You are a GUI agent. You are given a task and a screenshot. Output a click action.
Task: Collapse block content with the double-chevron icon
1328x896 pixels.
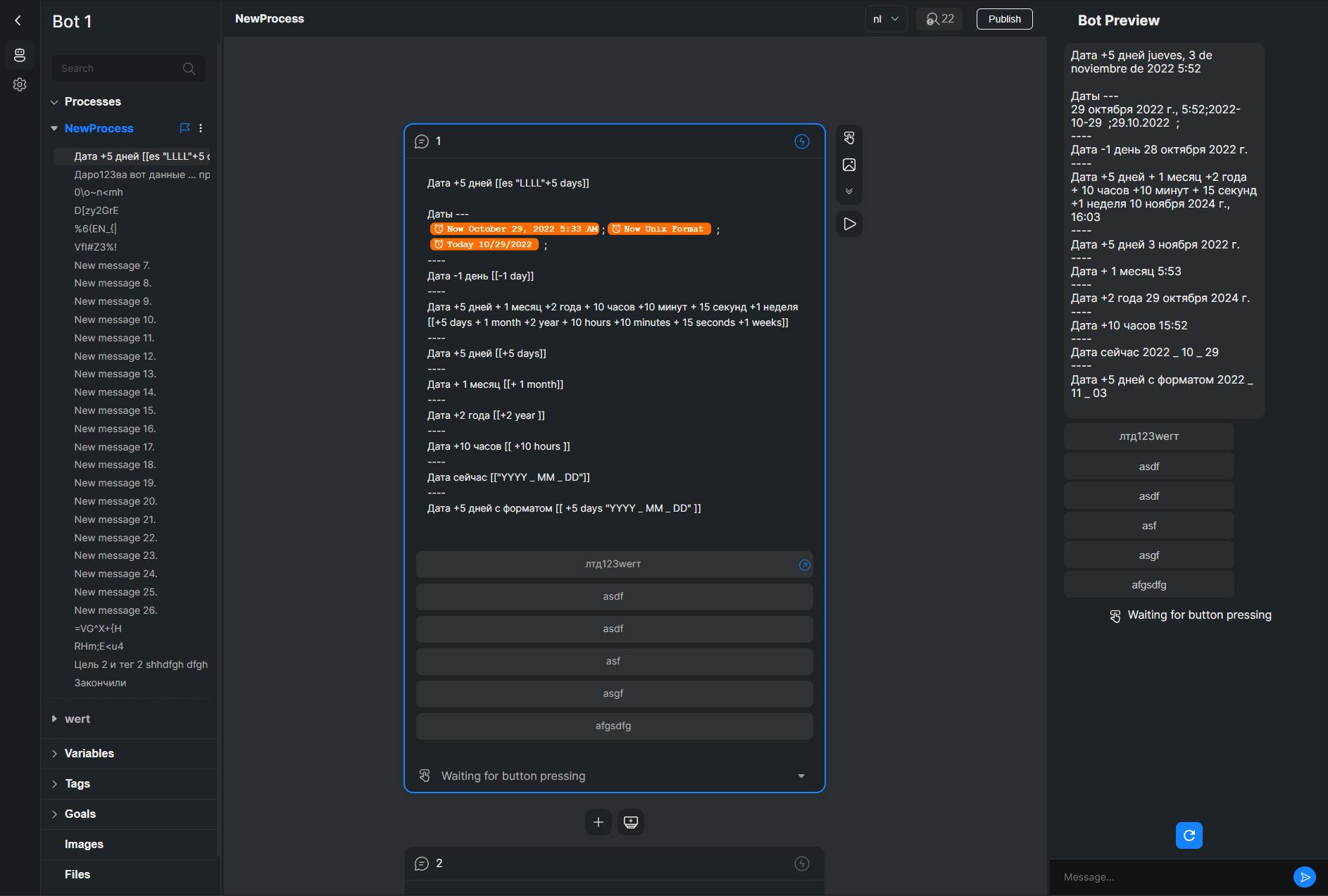849,191
